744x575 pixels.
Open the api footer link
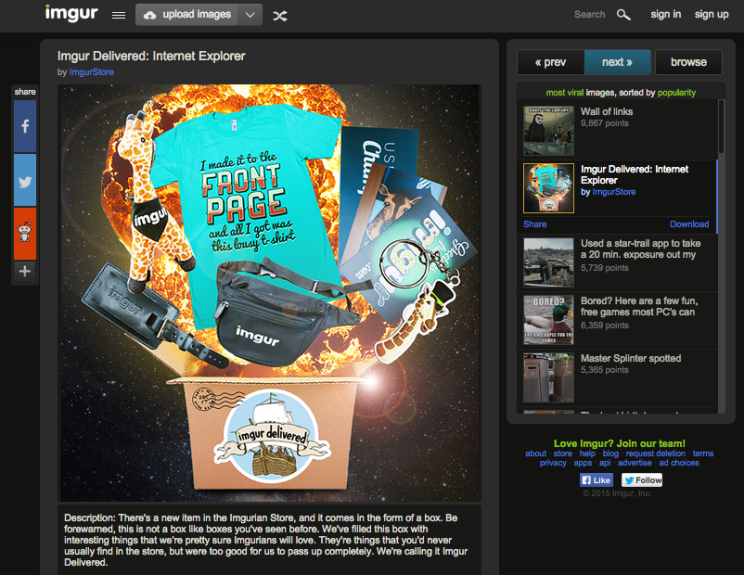pyautogui.click(x=604, y=463)
